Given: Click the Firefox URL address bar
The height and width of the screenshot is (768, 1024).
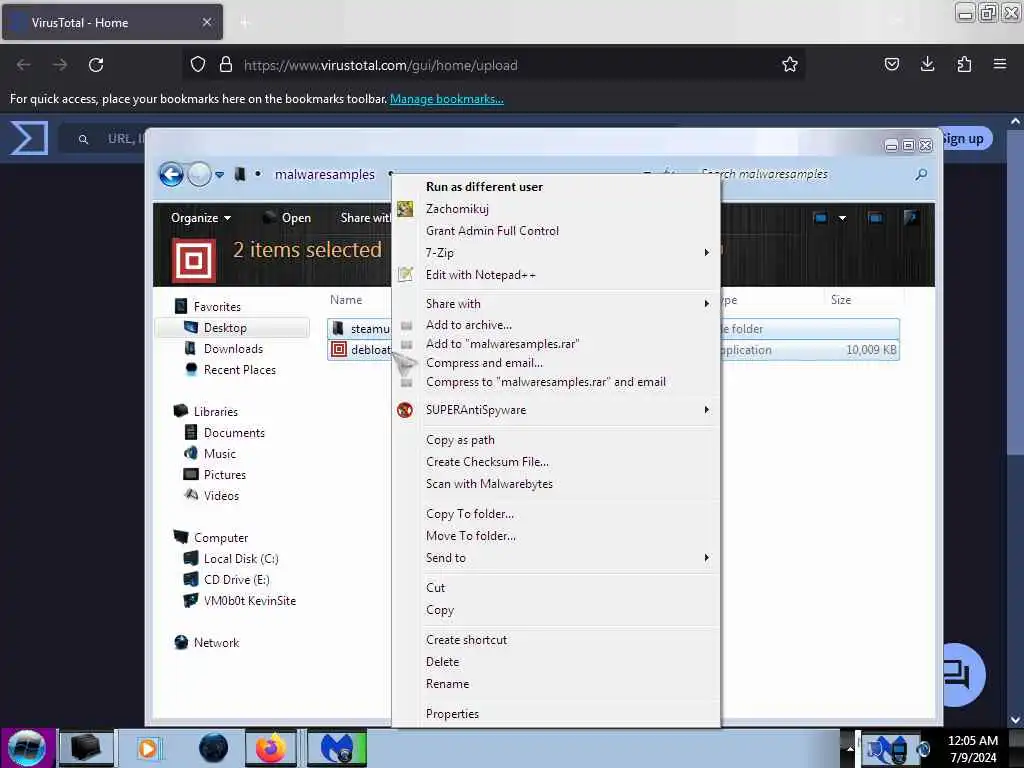Looking at the screenshot, I should click(494, 65).
